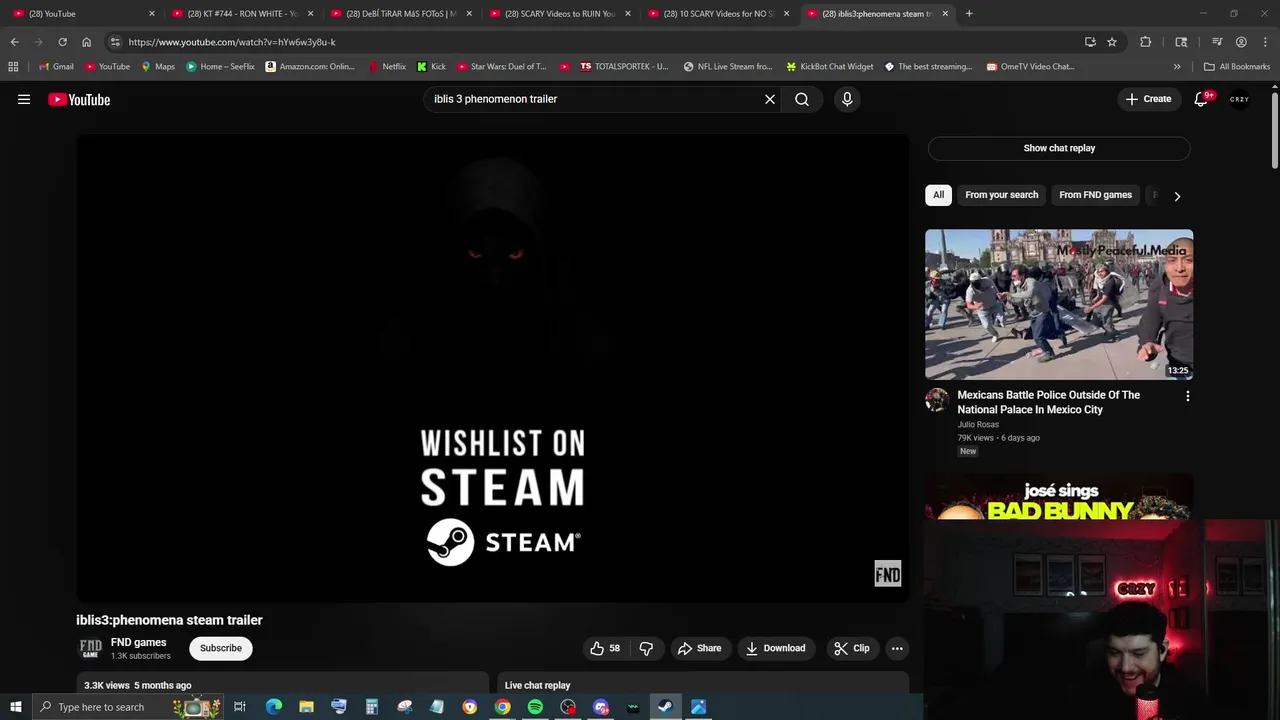Bookmark this page with the star icon
The height and width of the screenshot is (720, 1280).
[1112, 42]
